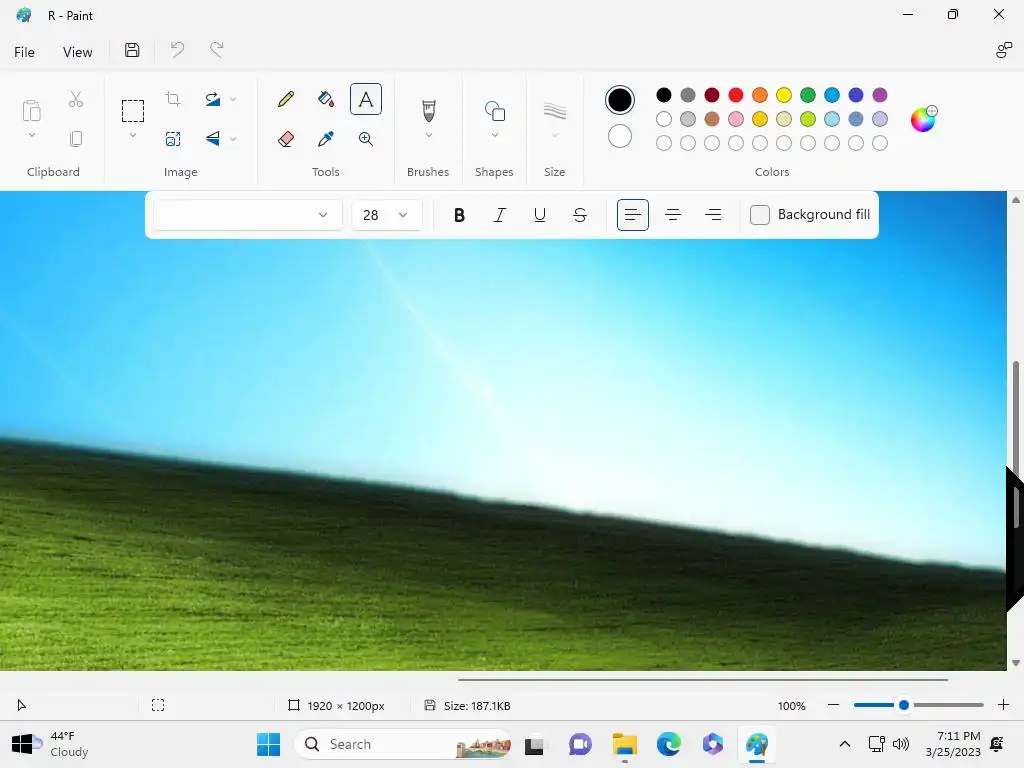Open the View menu

[77, 52]
